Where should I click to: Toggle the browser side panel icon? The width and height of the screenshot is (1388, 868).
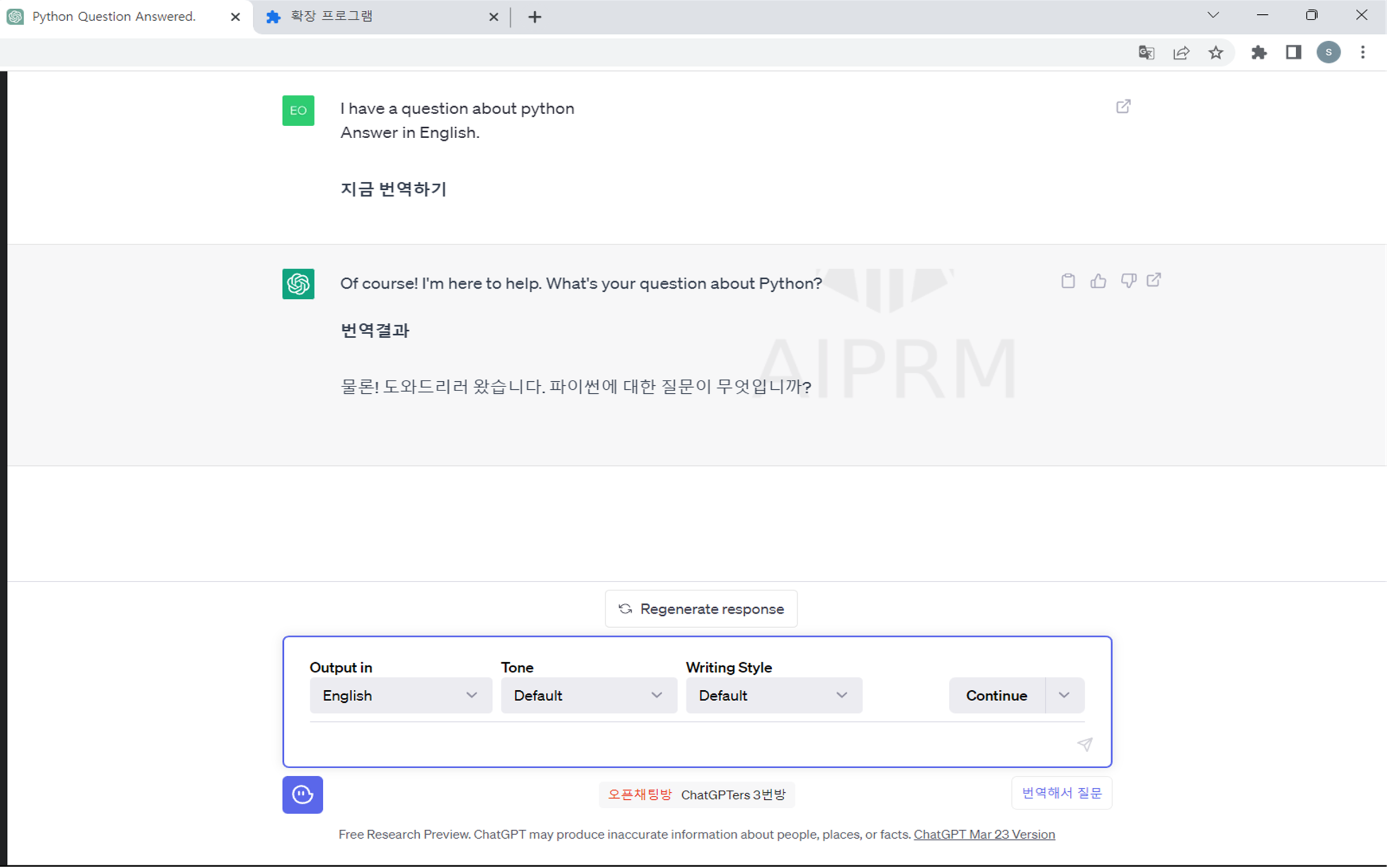point(1293,53)
